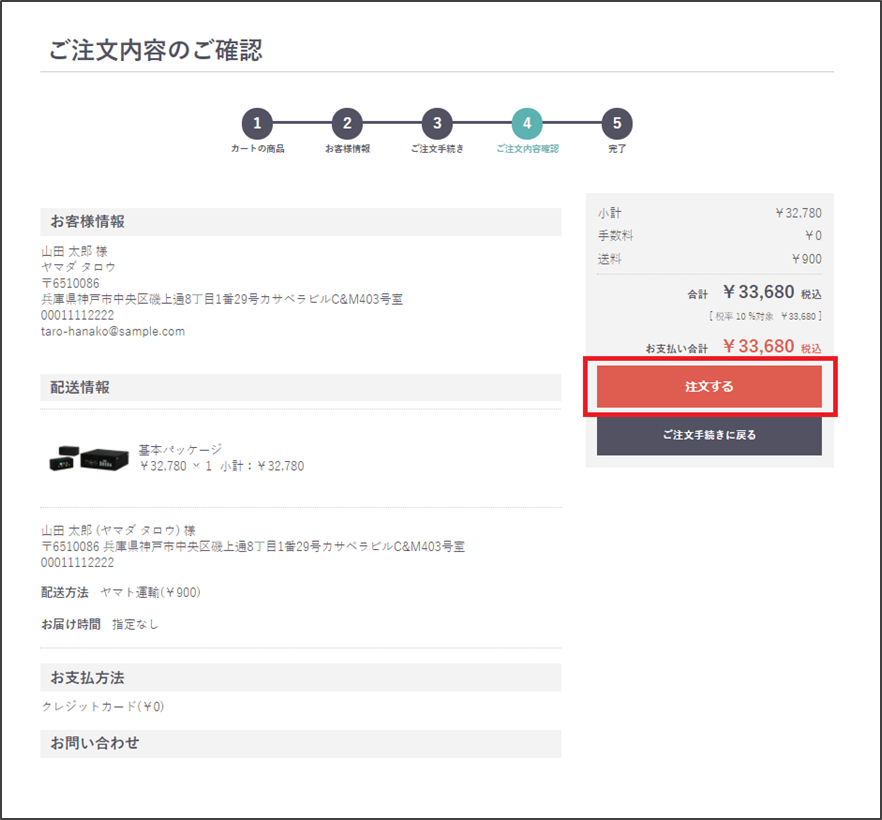Image resolution: width=882 pixels, height=820 pixels.
Task: Click the red お支払い合計 ¥33,680 amount
Action: click(x=757, y=346)
